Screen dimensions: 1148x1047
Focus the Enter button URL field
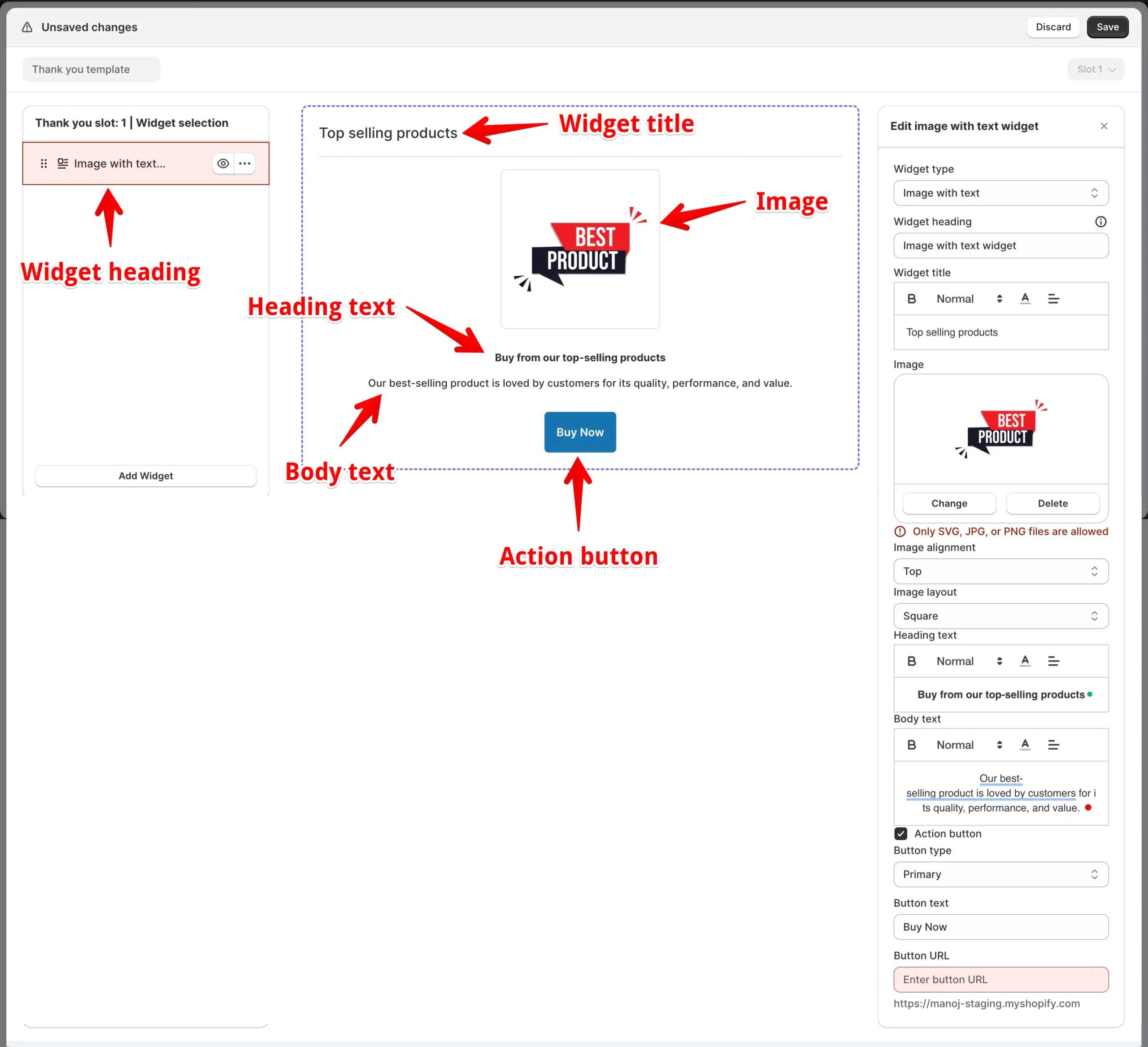1000,979
